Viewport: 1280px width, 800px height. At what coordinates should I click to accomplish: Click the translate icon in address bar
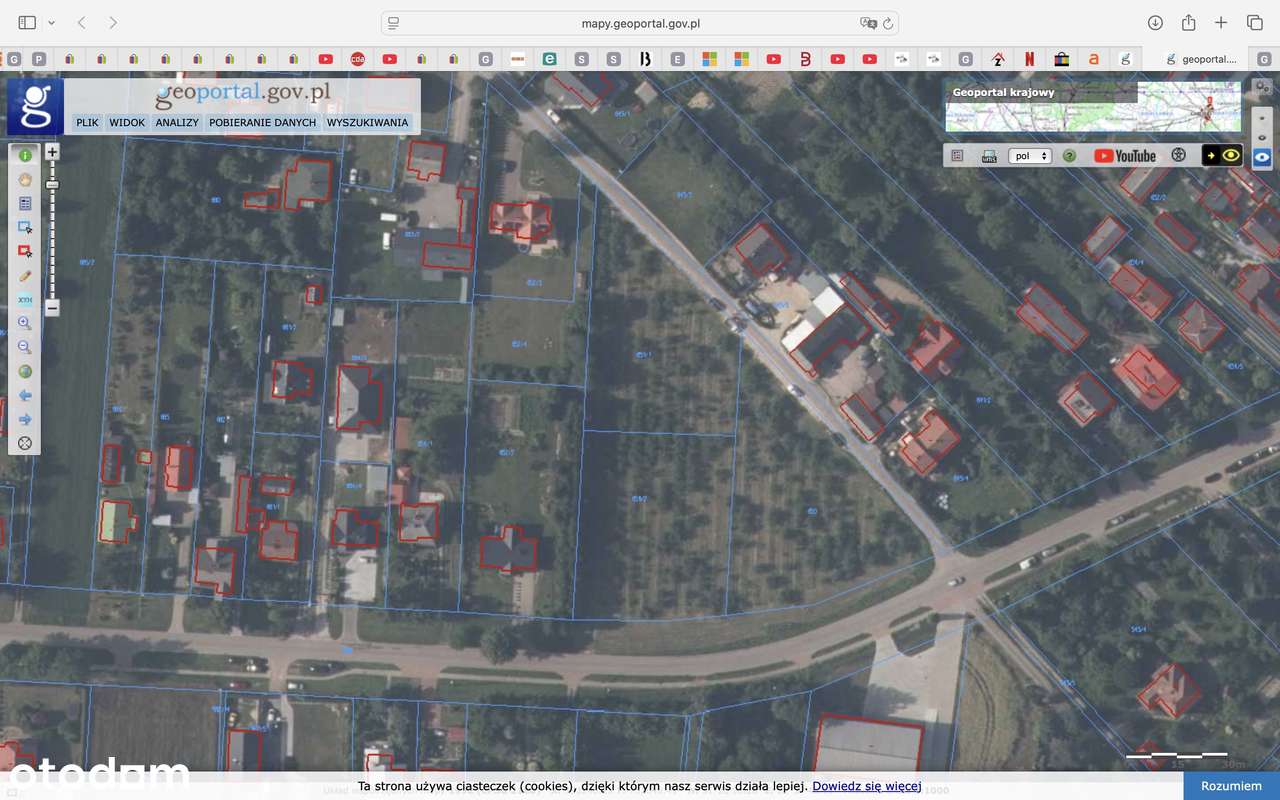[x=867, y=23]
